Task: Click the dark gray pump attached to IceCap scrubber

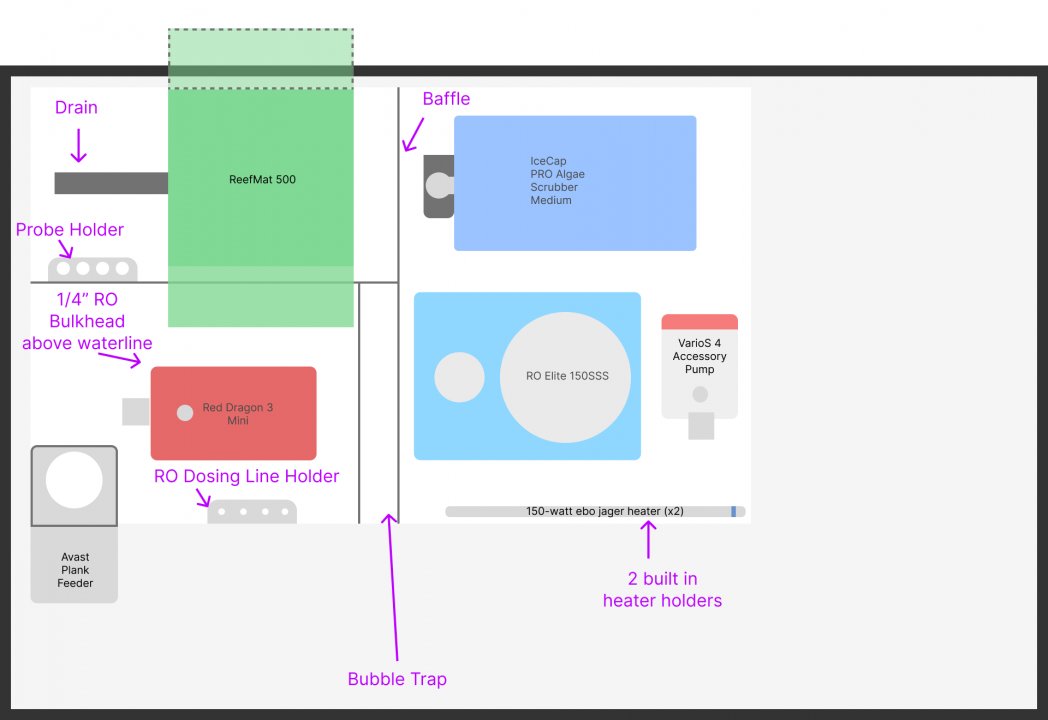Action: [438, 186]
